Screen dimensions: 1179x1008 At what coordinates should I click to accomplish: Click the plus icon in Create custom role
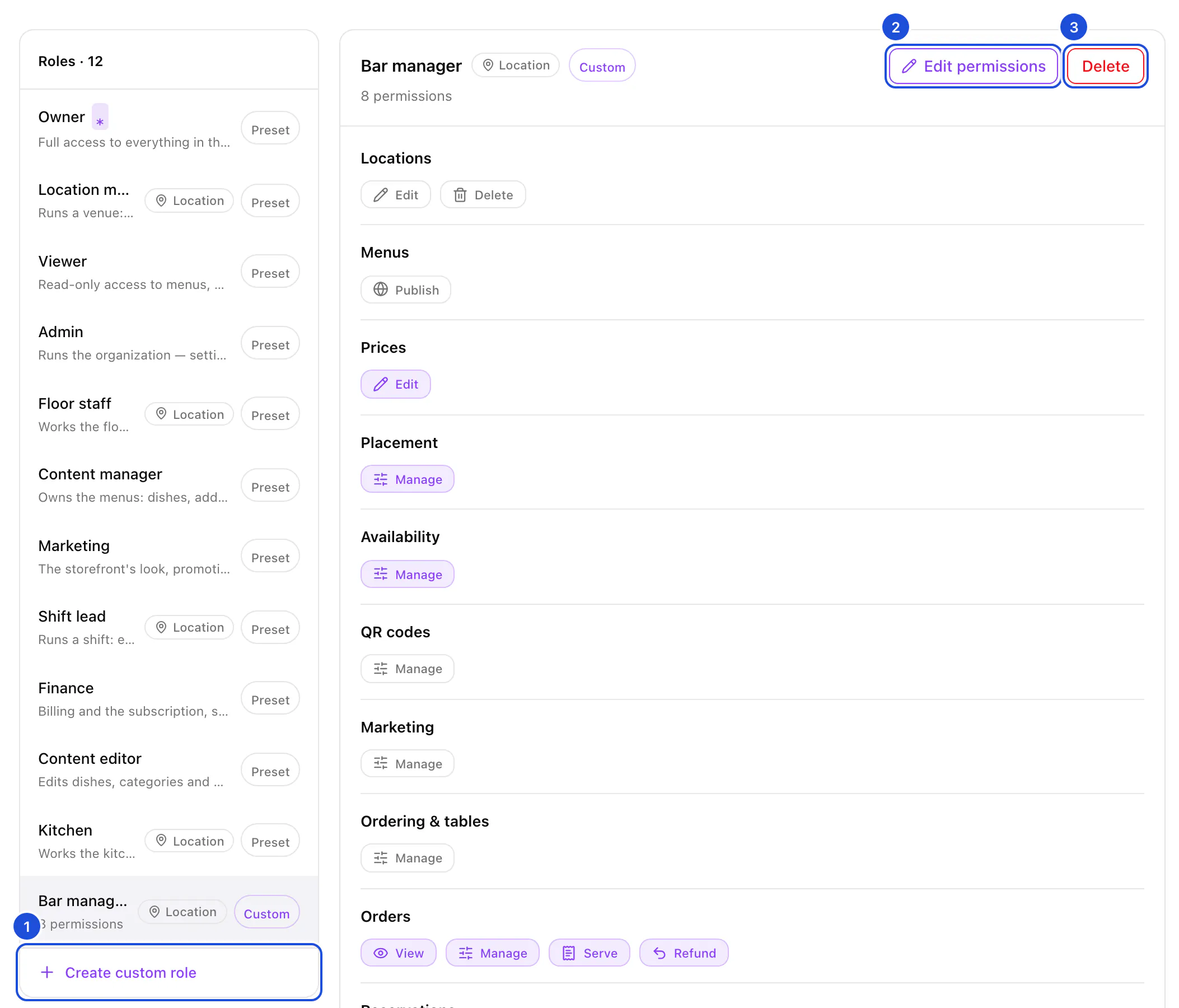coord(47,972)
